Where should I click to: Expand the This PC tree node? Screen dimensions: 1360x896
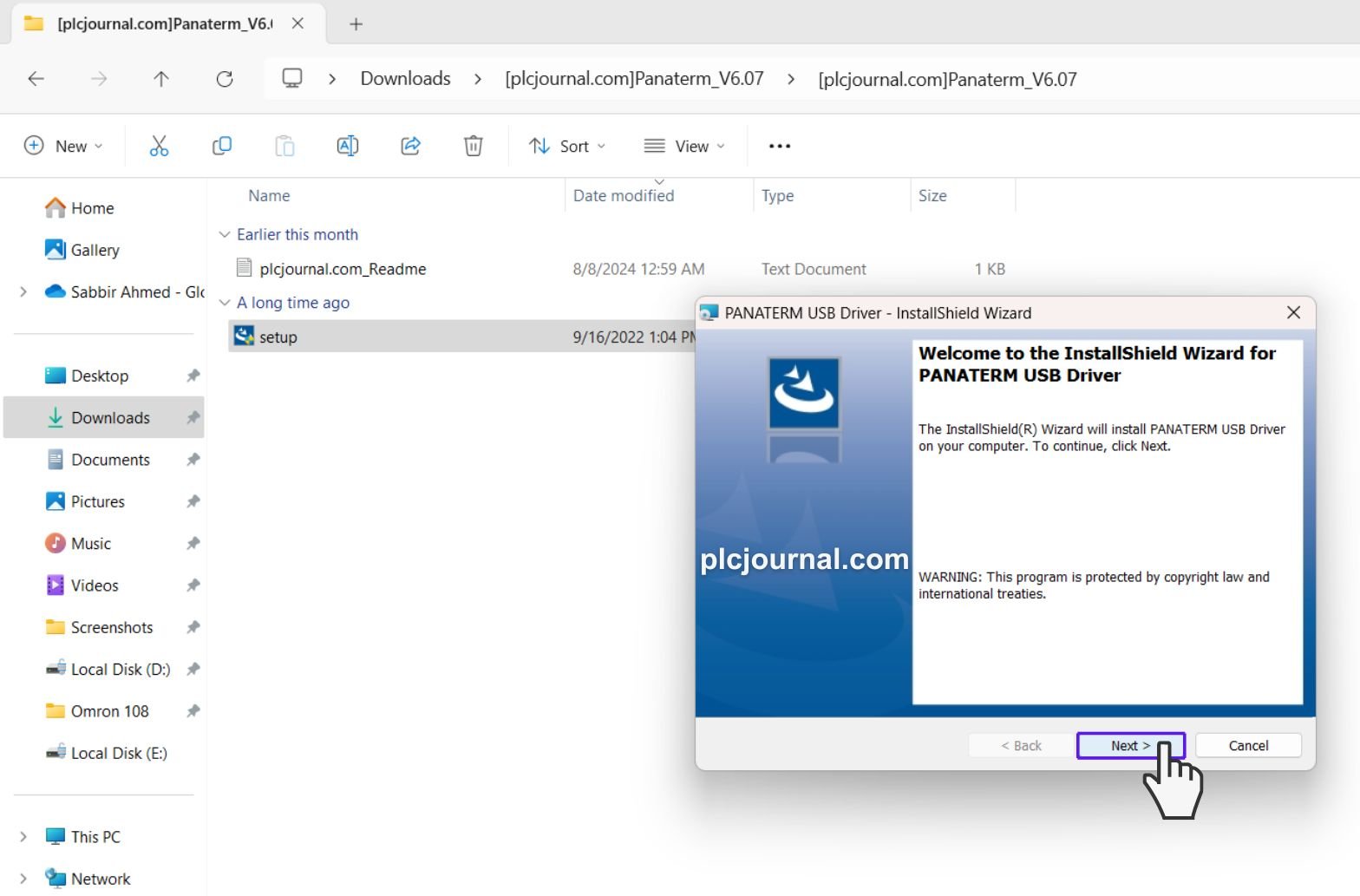[x=23, y=836]
